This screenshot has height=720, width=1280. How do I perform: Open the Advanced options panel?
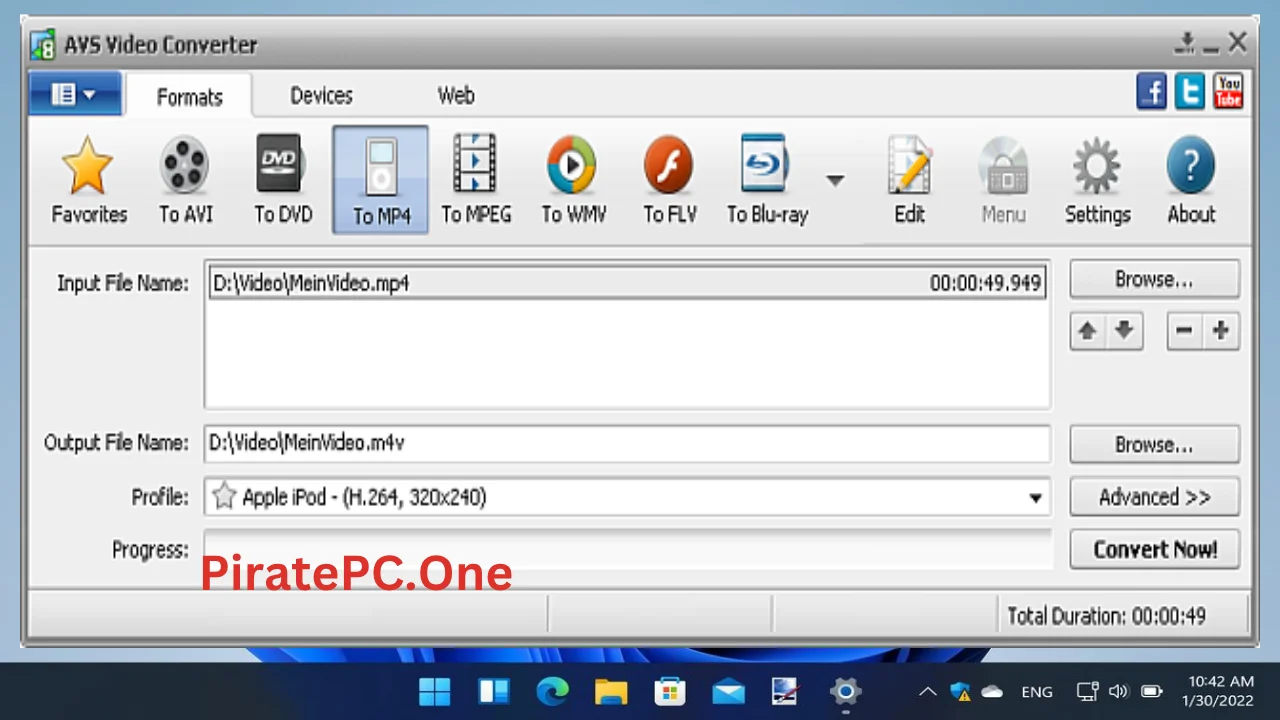click(x=1154, y=497)
